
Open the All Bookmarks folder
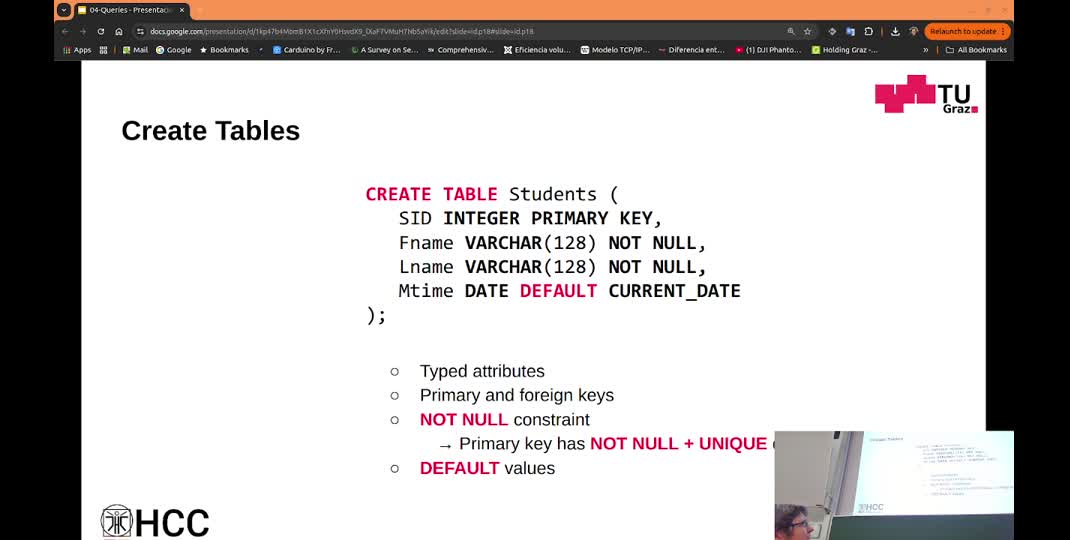pyautogui.click(x=976, y=50)
